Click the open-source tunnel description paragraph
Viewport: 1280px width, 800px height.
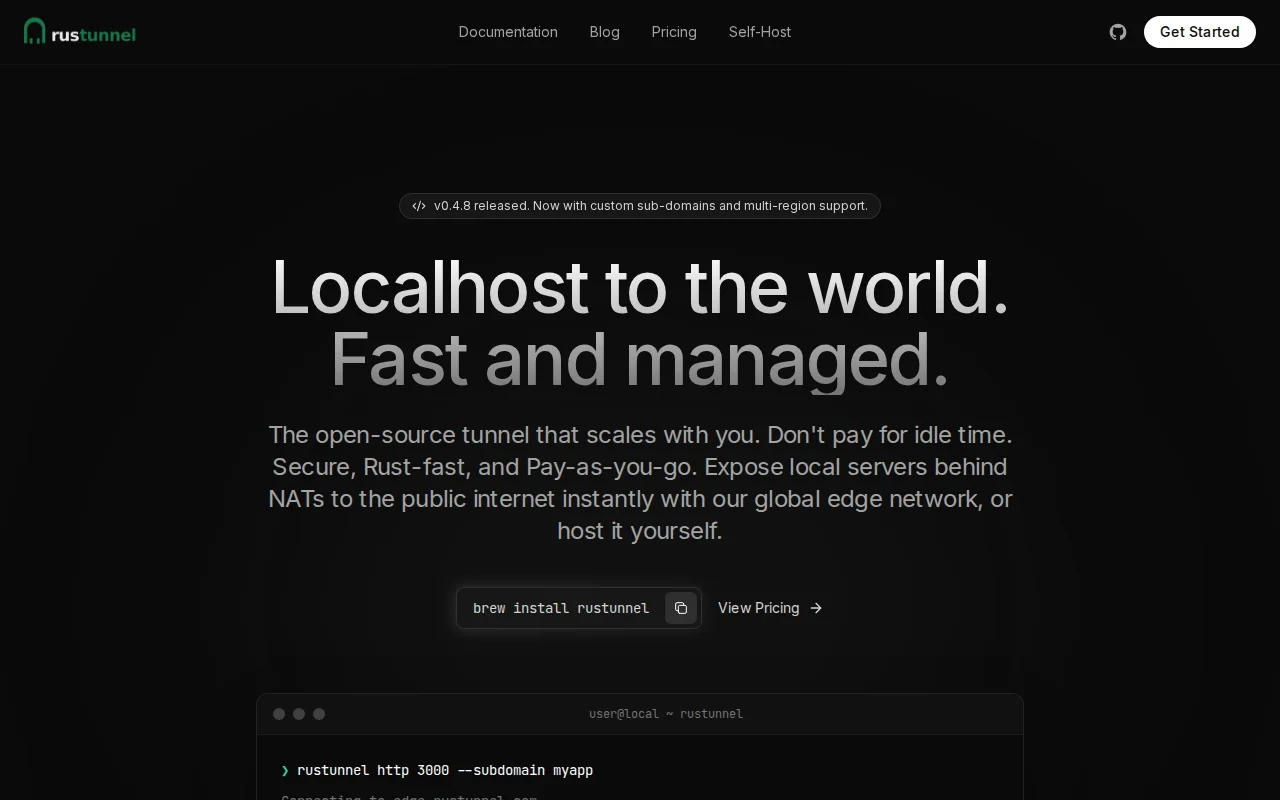[x=640, y=483]
